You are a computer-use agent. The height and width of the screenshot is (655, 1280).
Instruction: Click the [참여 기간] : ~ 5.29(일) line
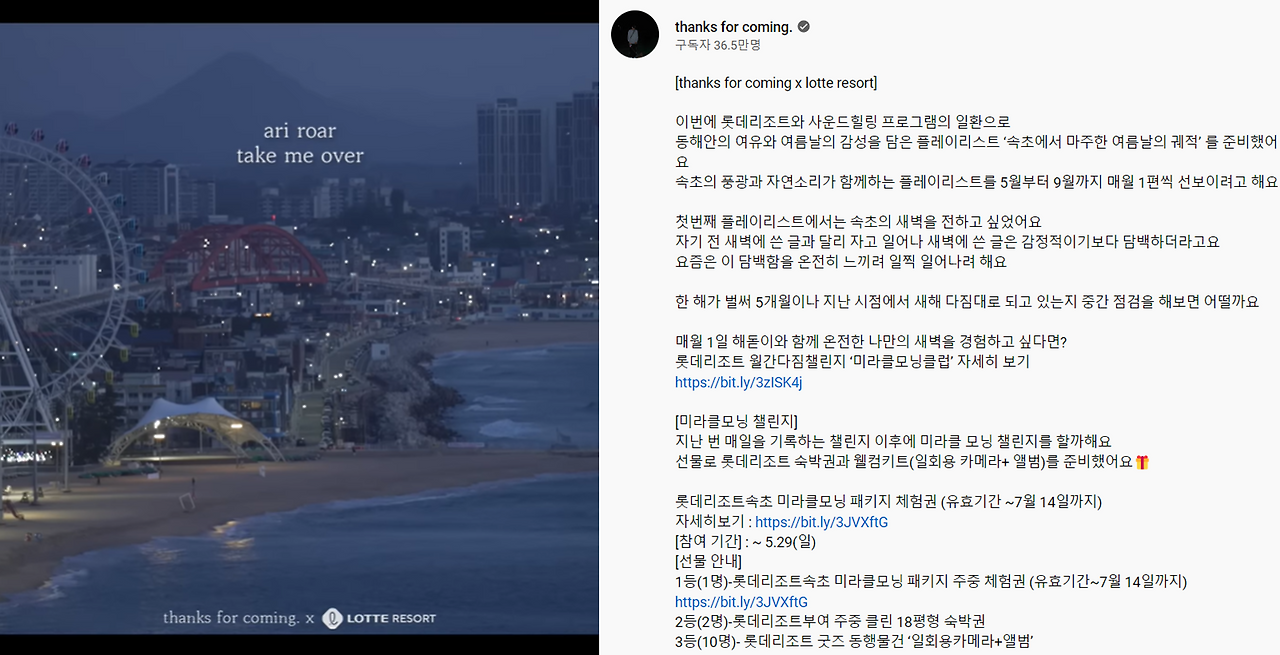click(x=746, y=542)
